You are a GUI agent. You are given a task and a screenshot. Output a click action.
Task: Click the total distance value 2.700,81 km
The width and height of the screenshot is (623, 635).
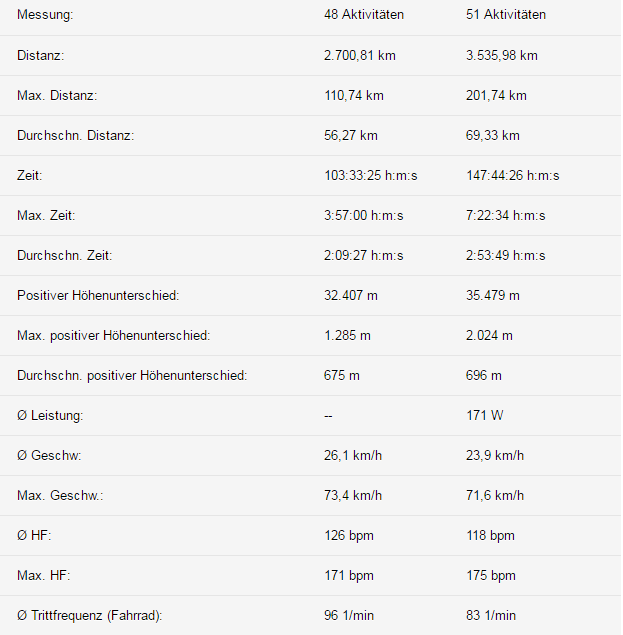coord(360,56)
